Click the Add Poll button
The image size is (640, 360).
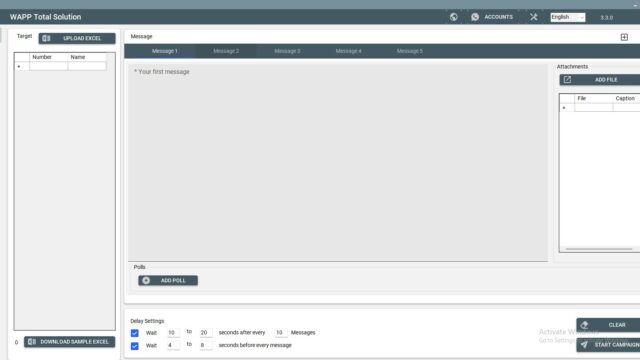pos(168,280)
